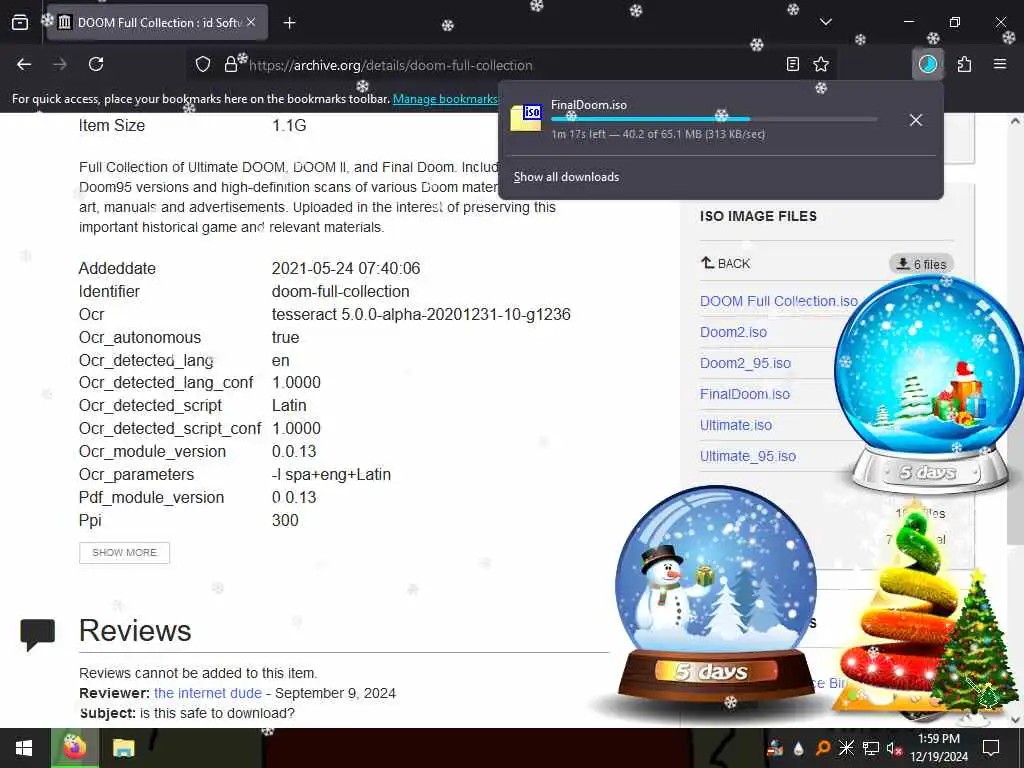The width and height of the screenshot is (1024, 768).
Task: Open File Explorer from the taskbar
Action: pos(123,748)
